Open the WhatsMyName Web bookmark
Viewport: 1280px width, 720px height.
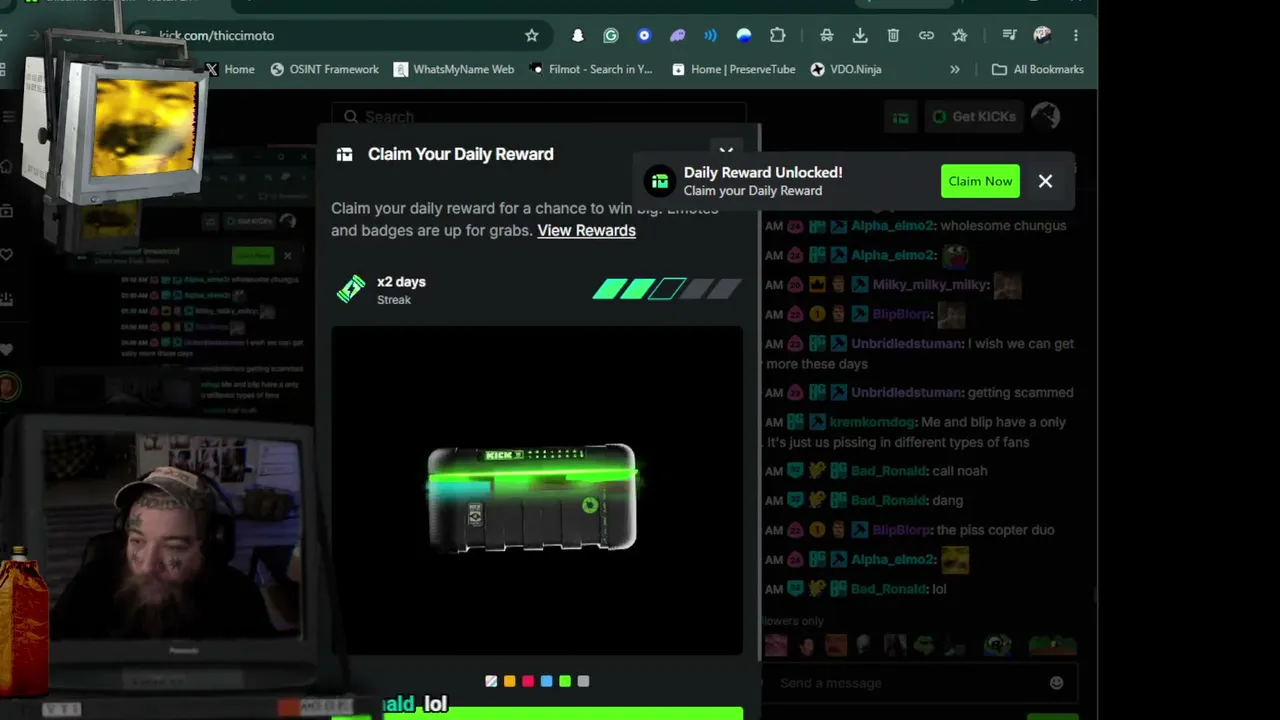click(x=454, y=69)
